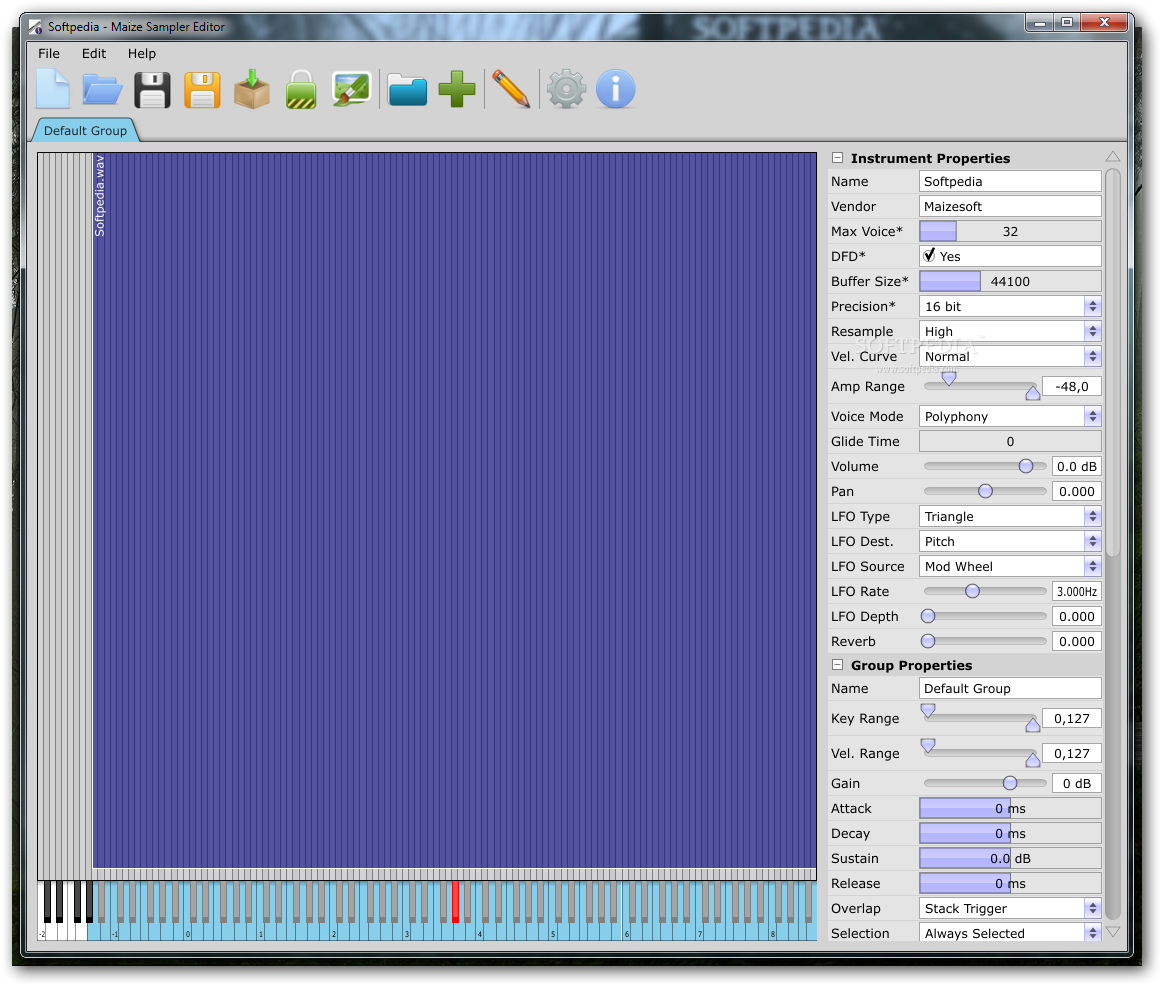Click the Vel. Range 0,127 value box
This screenshot has width=1162, height=986.
pos(1072,753)
